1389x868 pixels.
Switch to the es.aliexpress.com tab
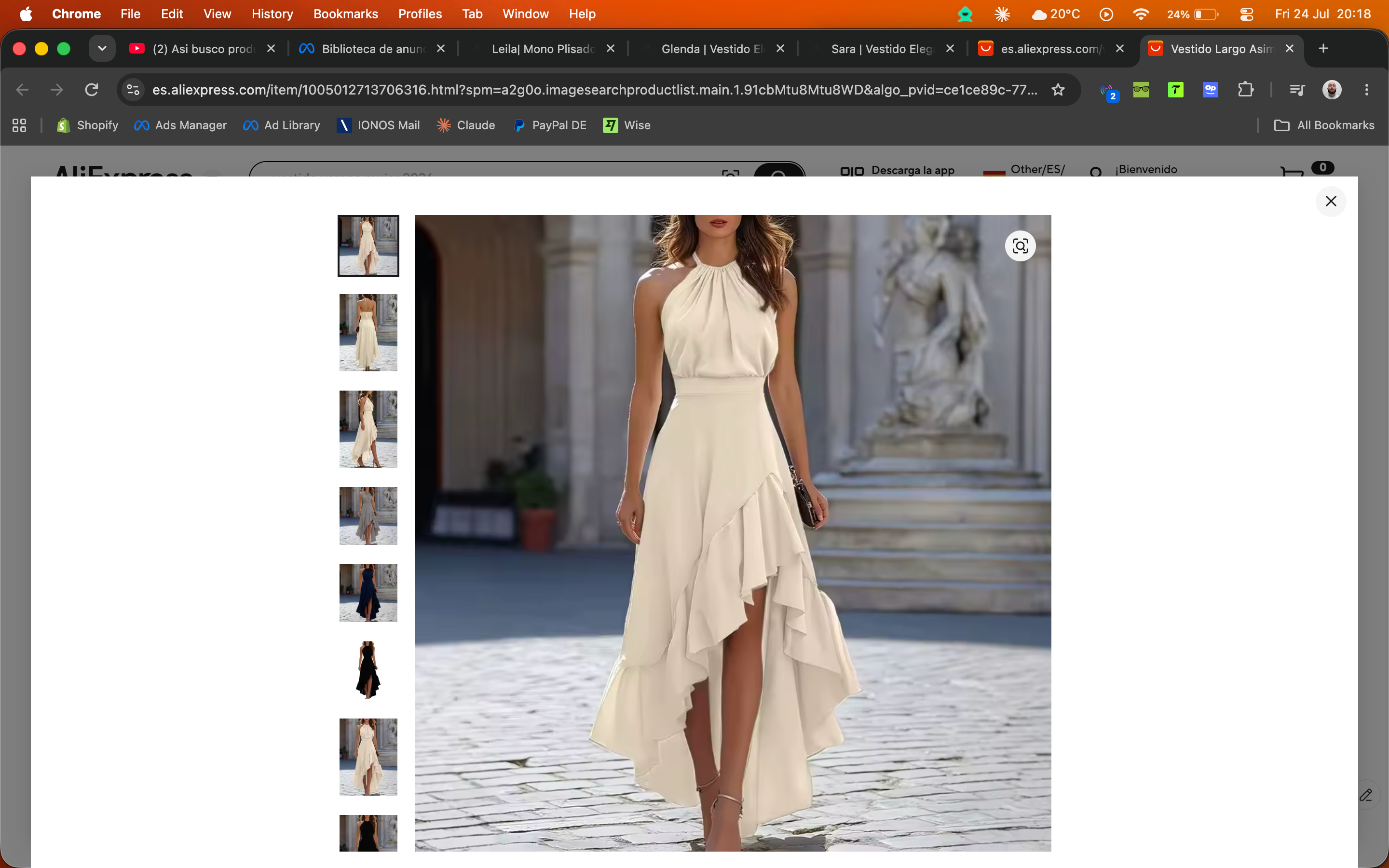1051,49
